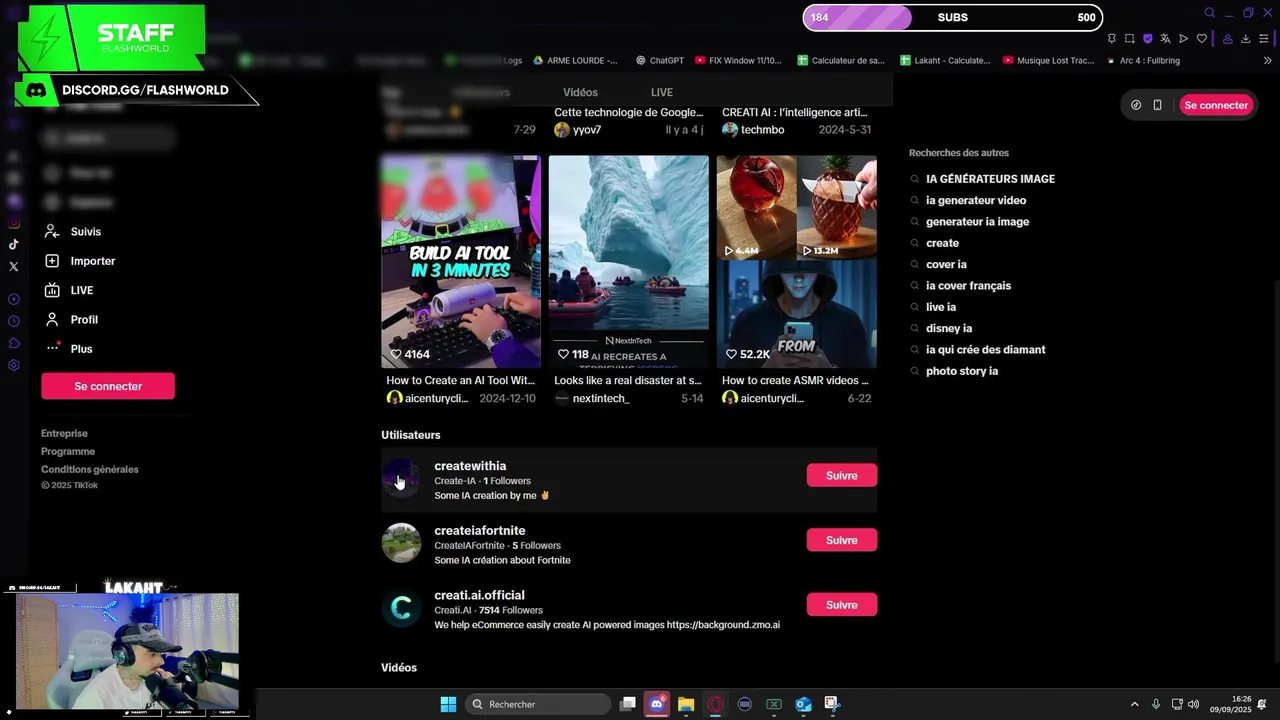Switch to the LIVE search tab
Screen dimensions: 1280x720
(662, 92)
